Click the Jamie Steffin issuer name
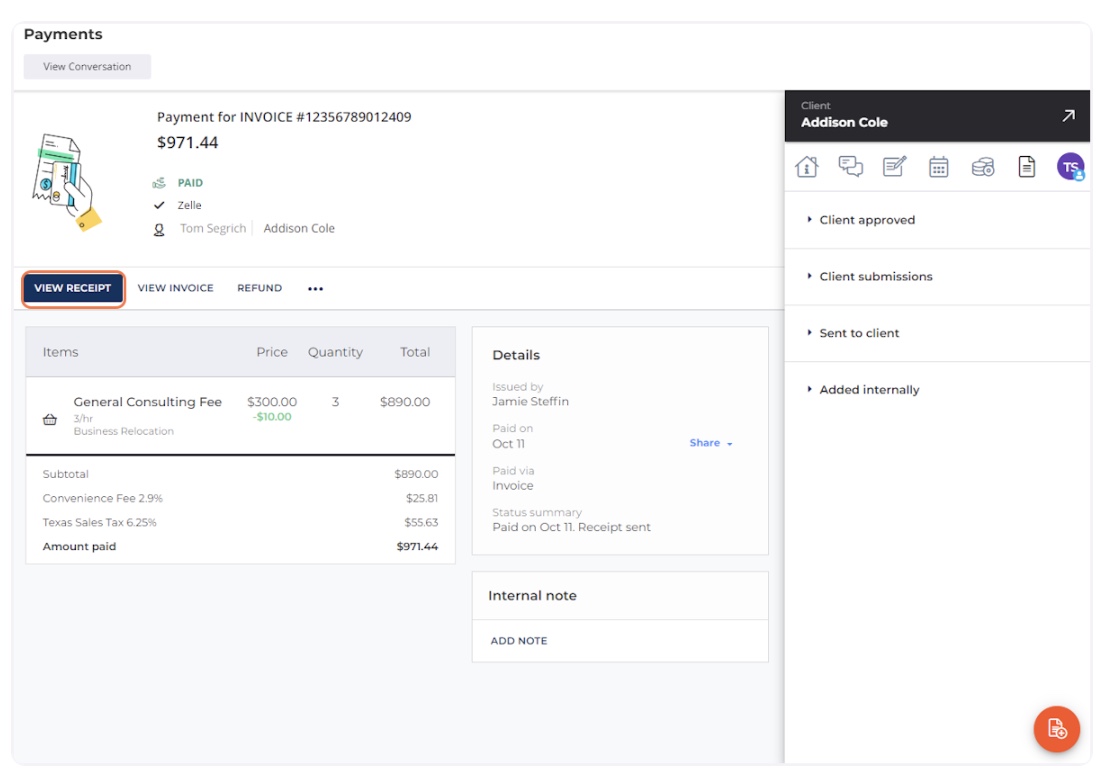This screenshot has height=780, width=1110. (x=530, y=401)
